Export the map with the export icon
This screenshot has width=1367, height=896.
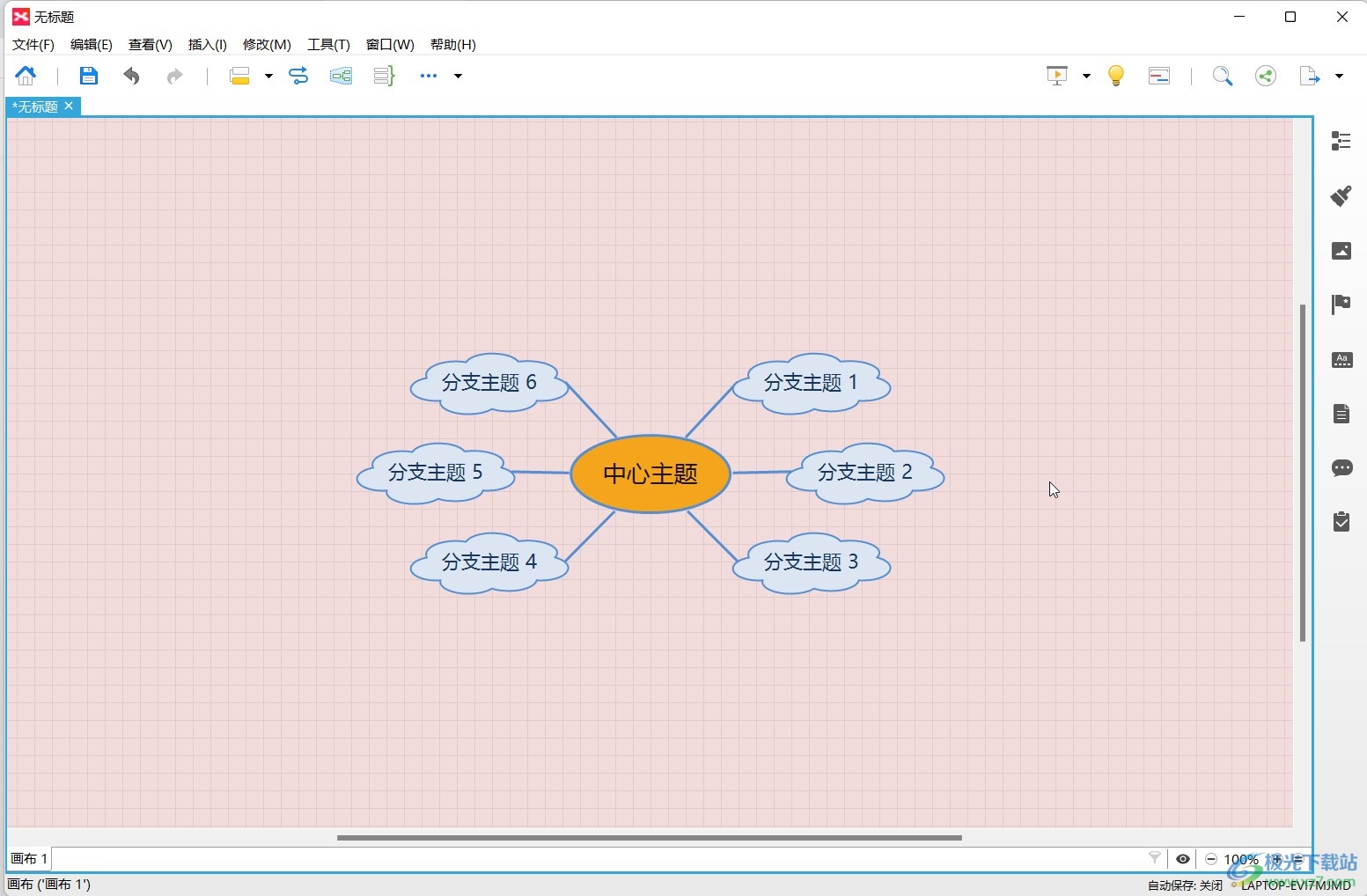[x=1310, y=76]
